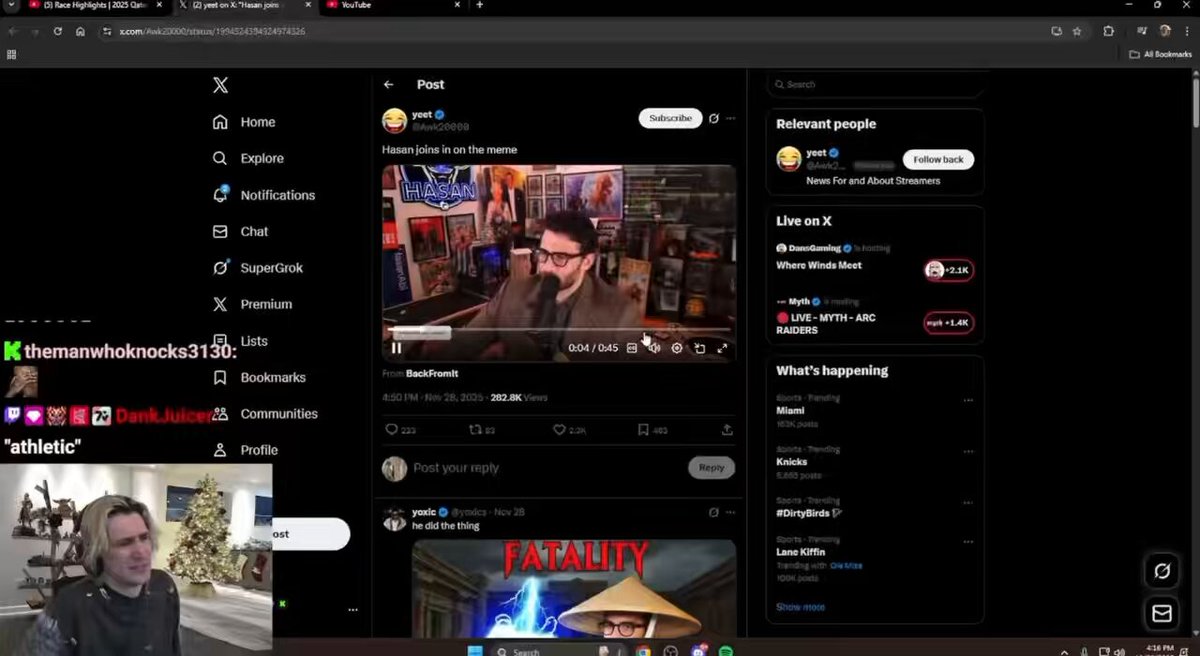
Task: Bookmark this page with star icon
Action: (x=1077, y=31)
